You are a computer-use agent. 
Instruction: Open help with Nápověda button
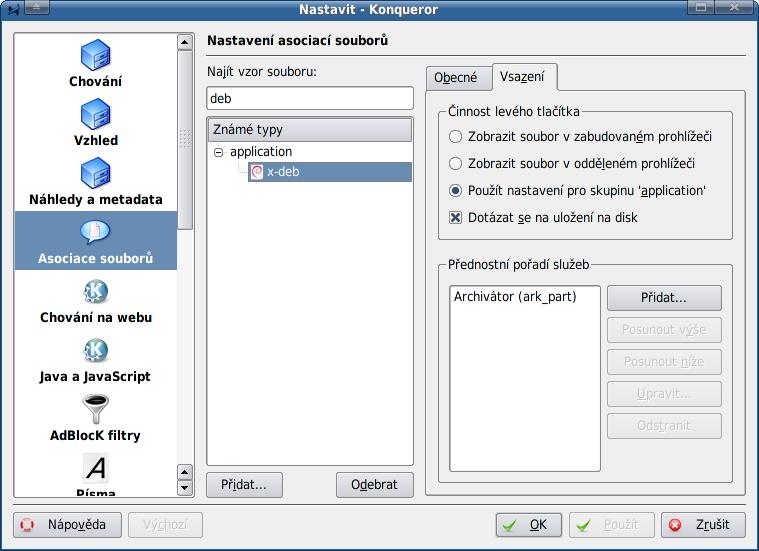coord(67,525)
